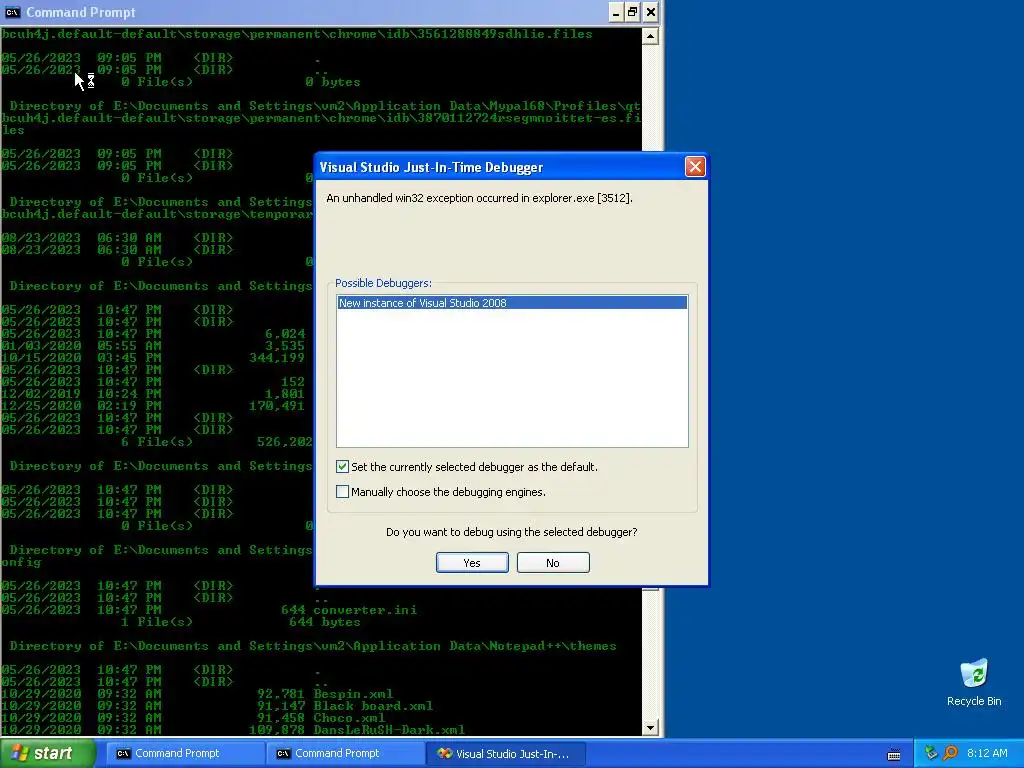Click the converter.ini filename in console output
The width and height of the screenshot is (1024, 768).
[364, 610]
